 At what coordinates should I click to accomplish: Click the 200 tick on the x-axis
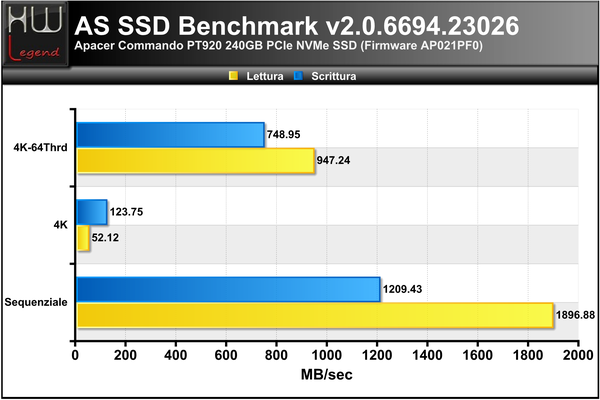click(126, 355)
